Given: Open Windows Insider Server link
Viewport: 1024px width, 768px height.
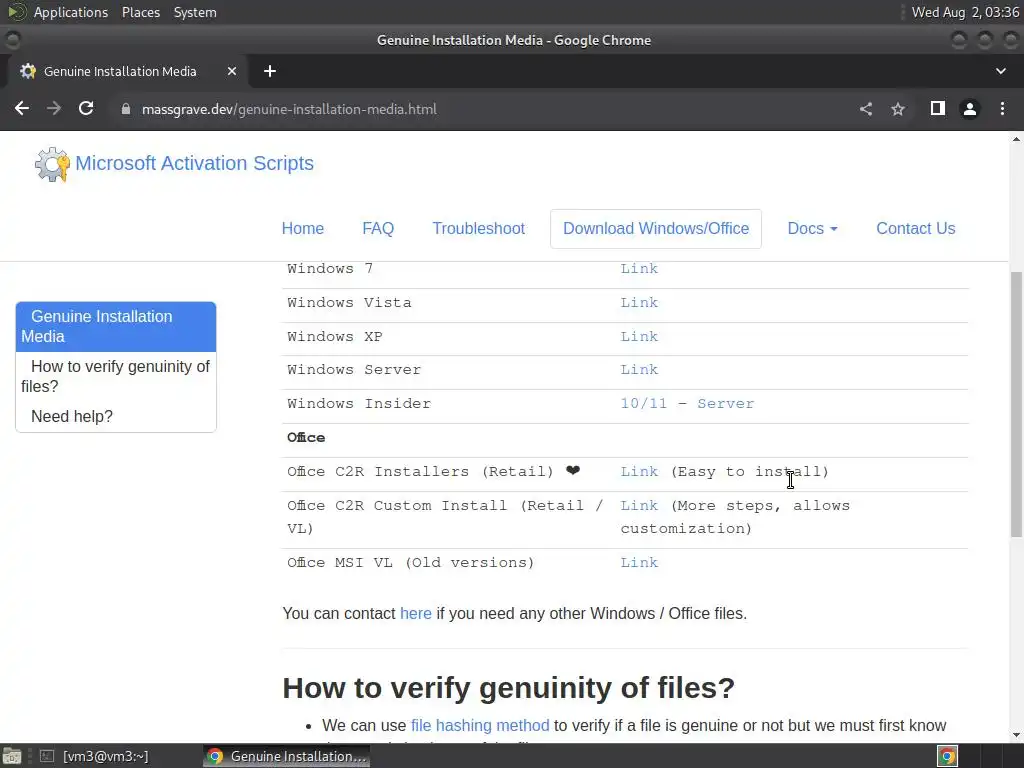Looking at the screenshot, I should tap(726, 404).
